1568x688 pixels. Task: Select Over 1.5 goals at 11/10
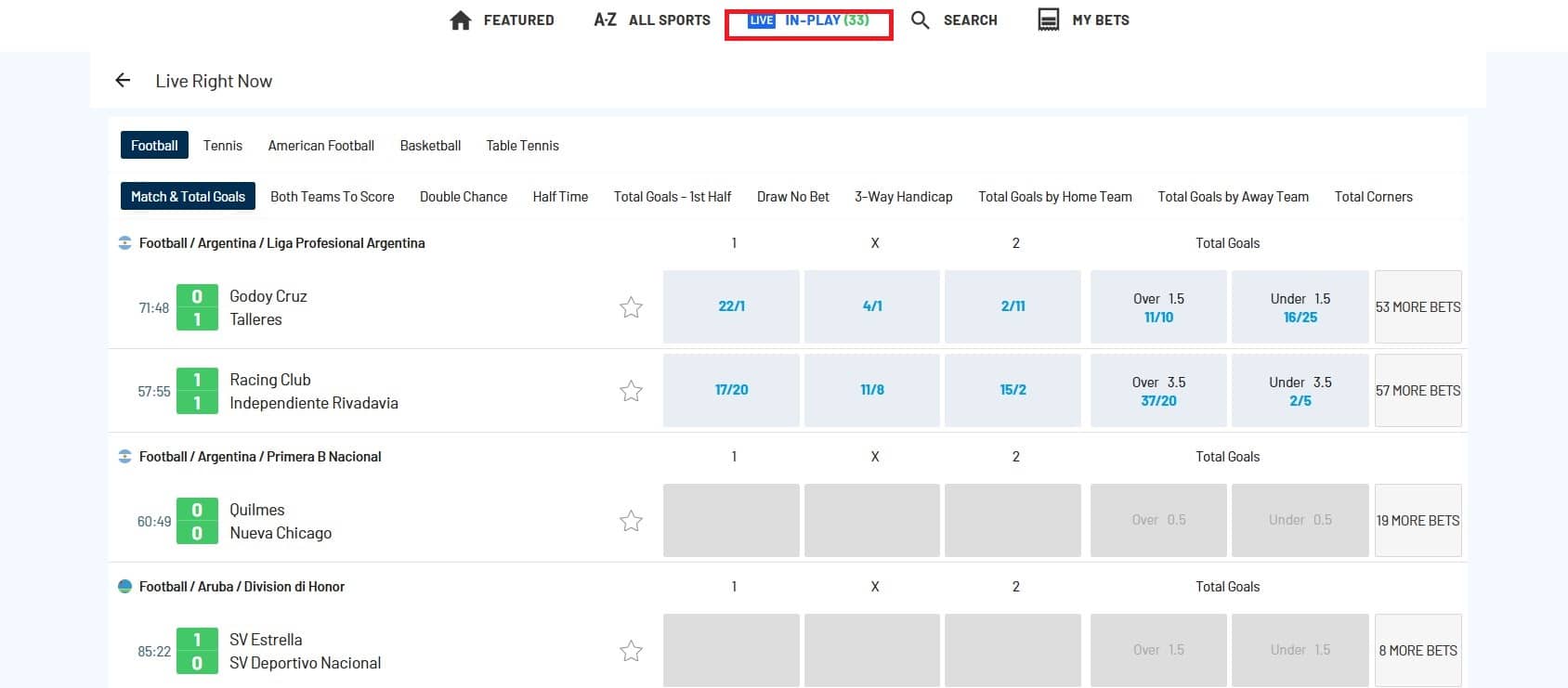pyautogui.click(x=1158, y=306)
